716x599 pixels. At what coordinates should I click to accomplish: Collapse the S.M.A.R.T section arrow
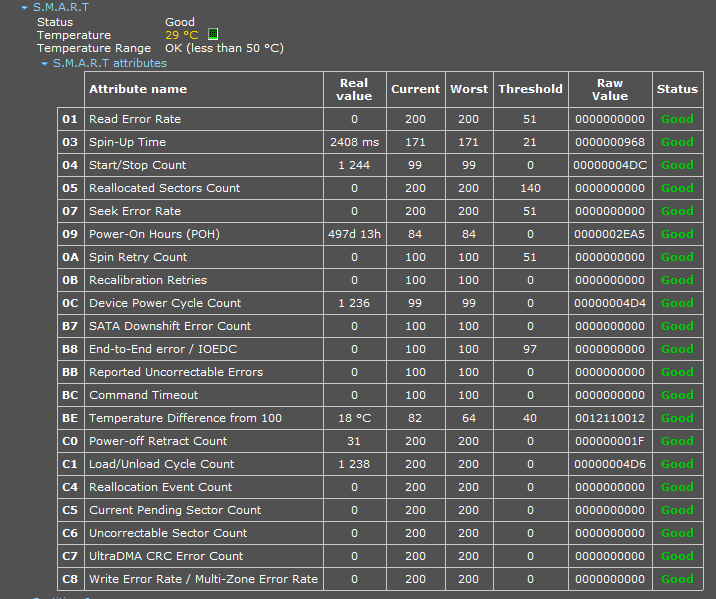point(24,7)
